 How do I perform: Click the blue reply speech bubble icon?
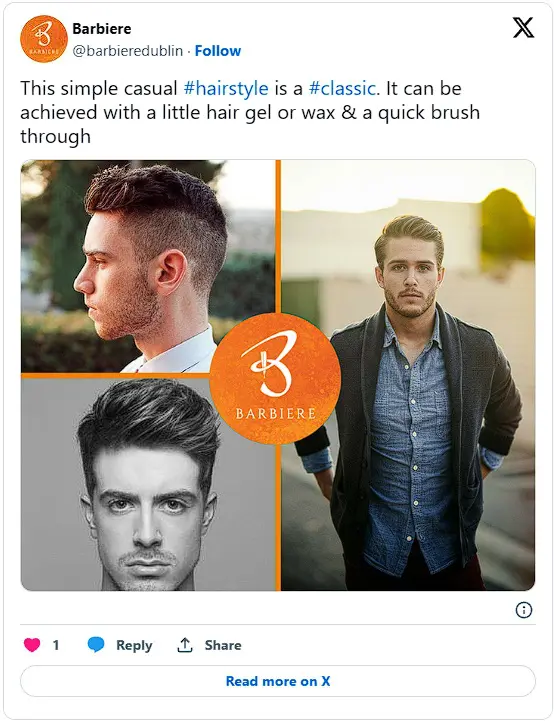pos(96,645)
